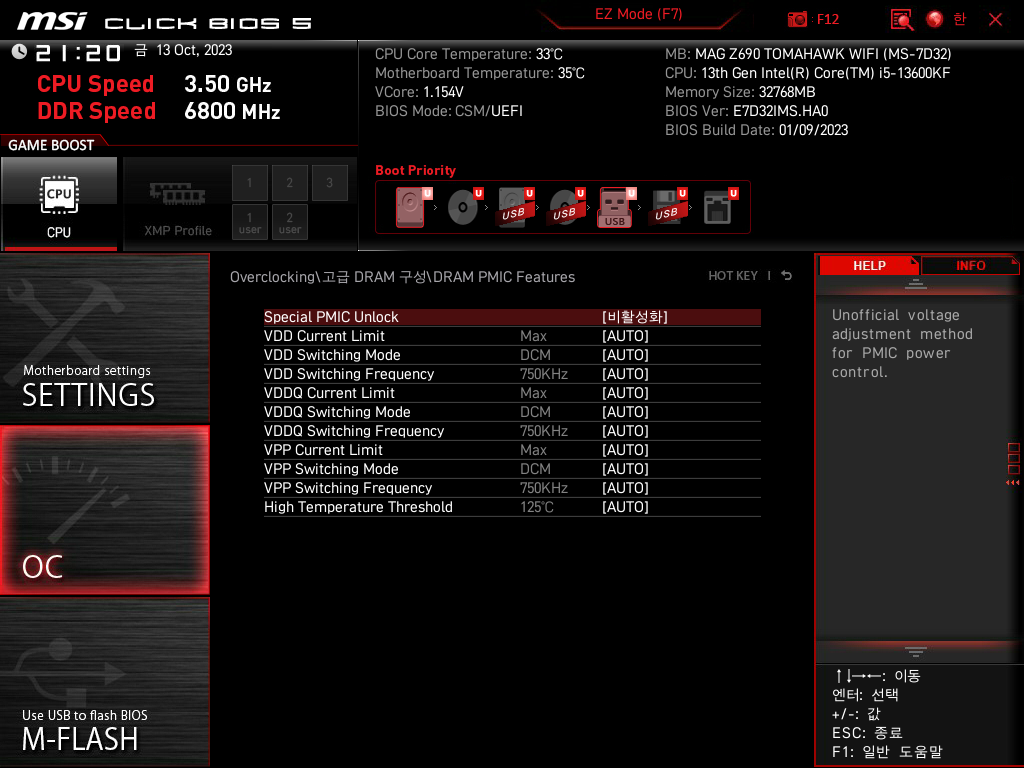Click the HOT KEY label

[x=733, y=276]
